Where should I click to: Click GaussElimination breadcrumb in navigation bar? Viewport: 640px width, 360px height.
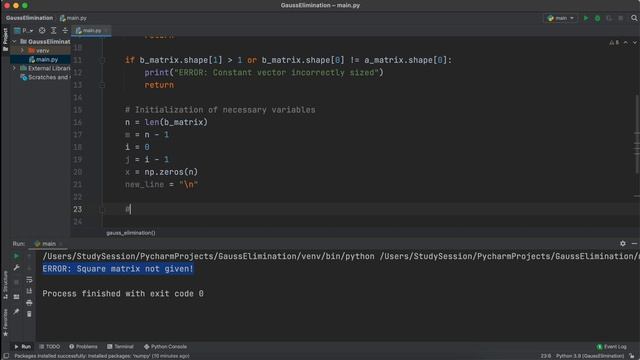(x=29, y=18)
